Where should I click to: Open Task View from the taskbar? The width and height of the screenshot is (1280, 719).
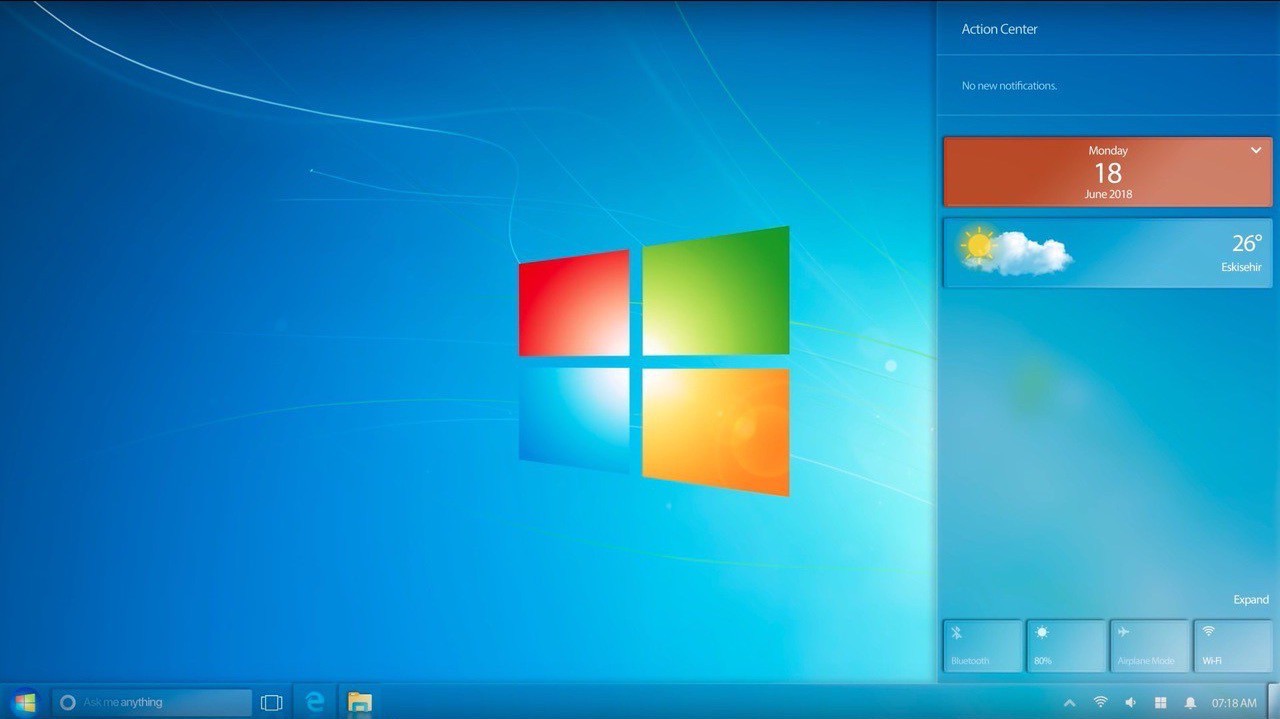271,703
